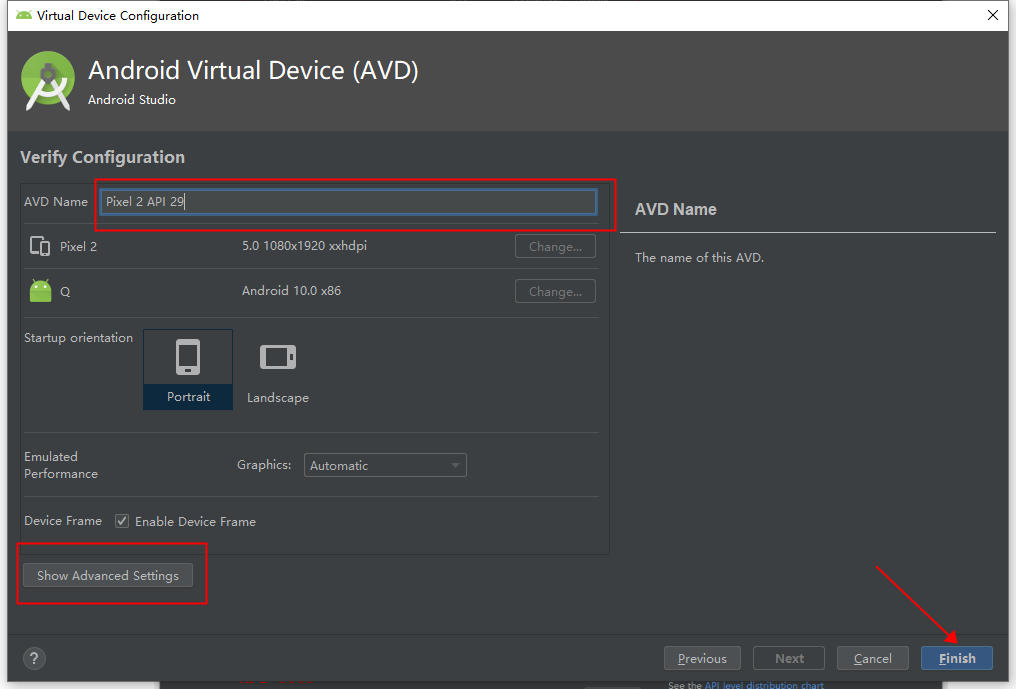The height and width of the screenshot is (689, 1016).
Task: Click the 'Emulated Performance' label
Action: point(61,465)
